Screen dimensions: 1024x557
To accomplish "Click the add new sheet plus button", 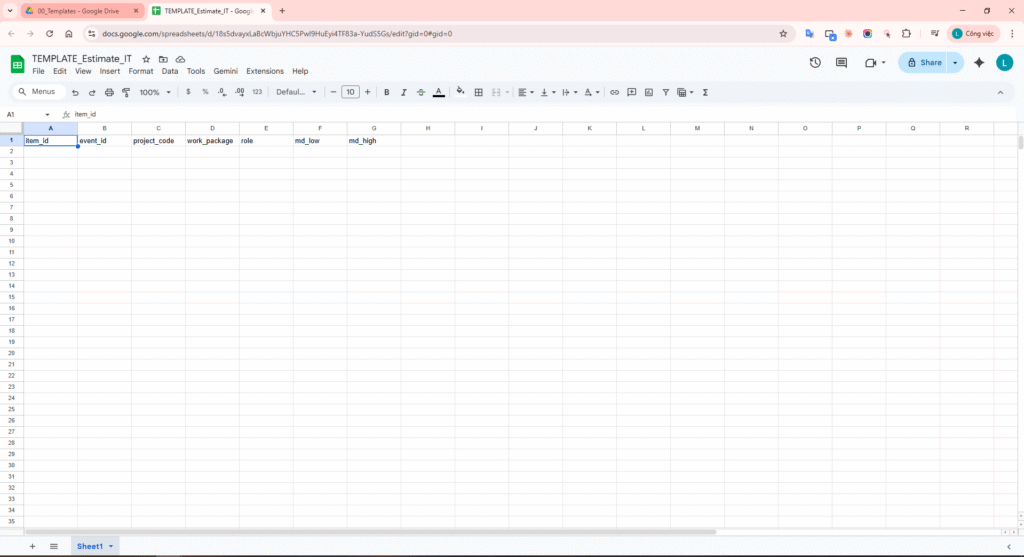I will click(x=32, y=546).
